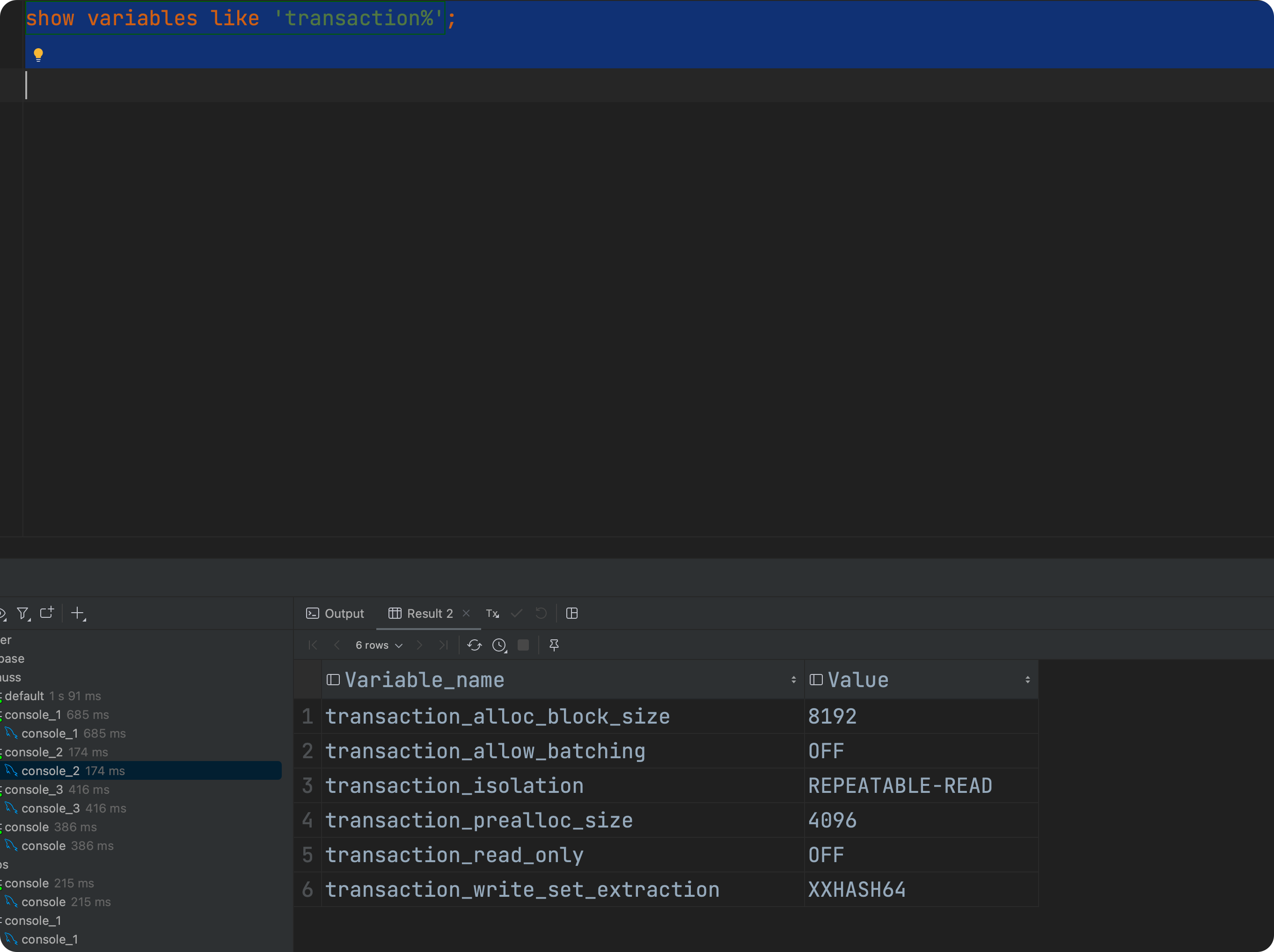Select the Result 2 tab
The width and height of the screenshot is (1274, 952).
[x=429, y=613]
